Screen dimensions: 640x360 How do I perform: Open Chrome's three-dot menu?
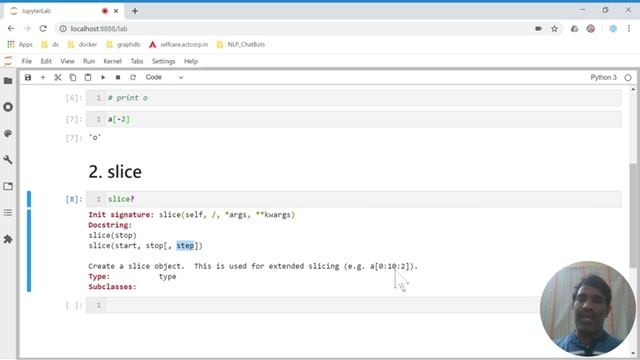tap(629, 29)
